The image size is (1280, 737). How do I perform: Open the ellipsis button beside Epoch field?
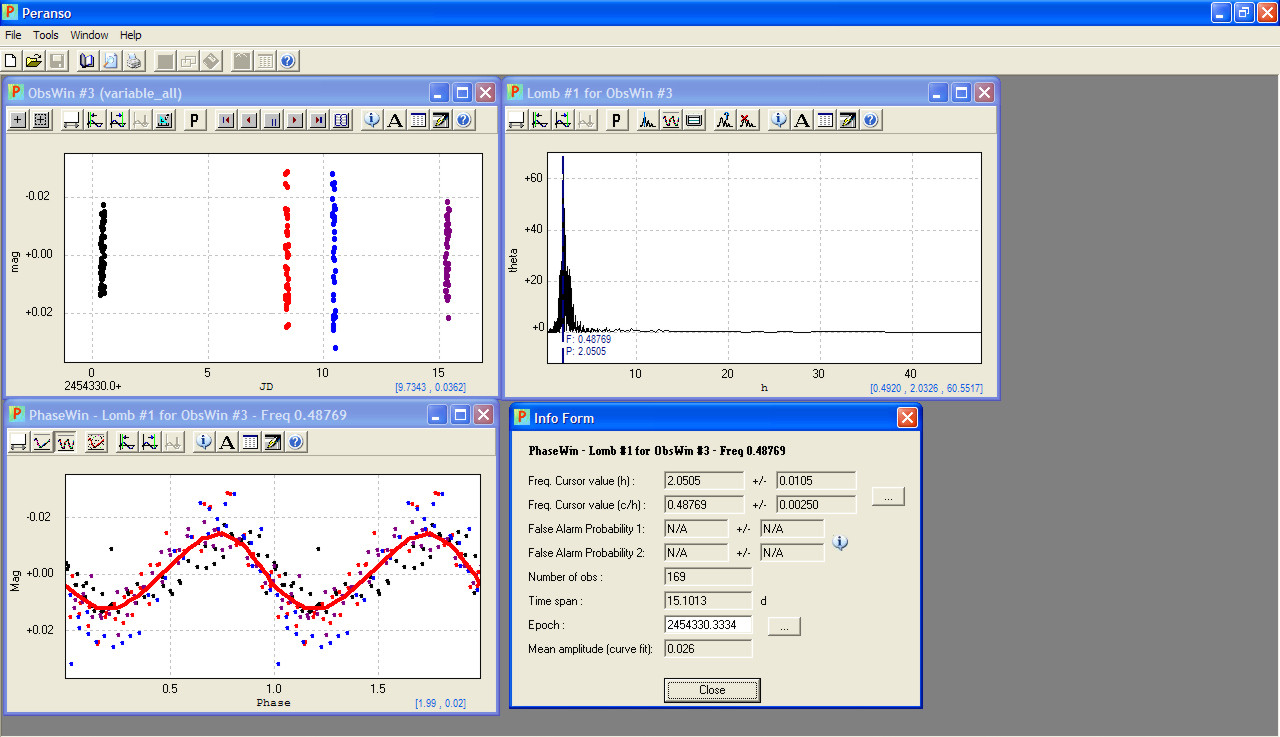click(x=784, y=626)
